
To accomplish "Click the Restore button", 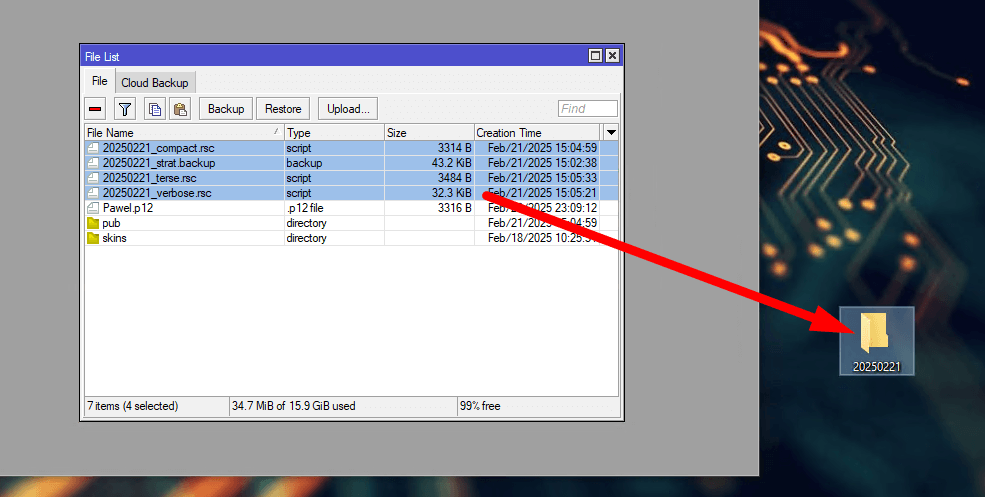I will 283,109.
